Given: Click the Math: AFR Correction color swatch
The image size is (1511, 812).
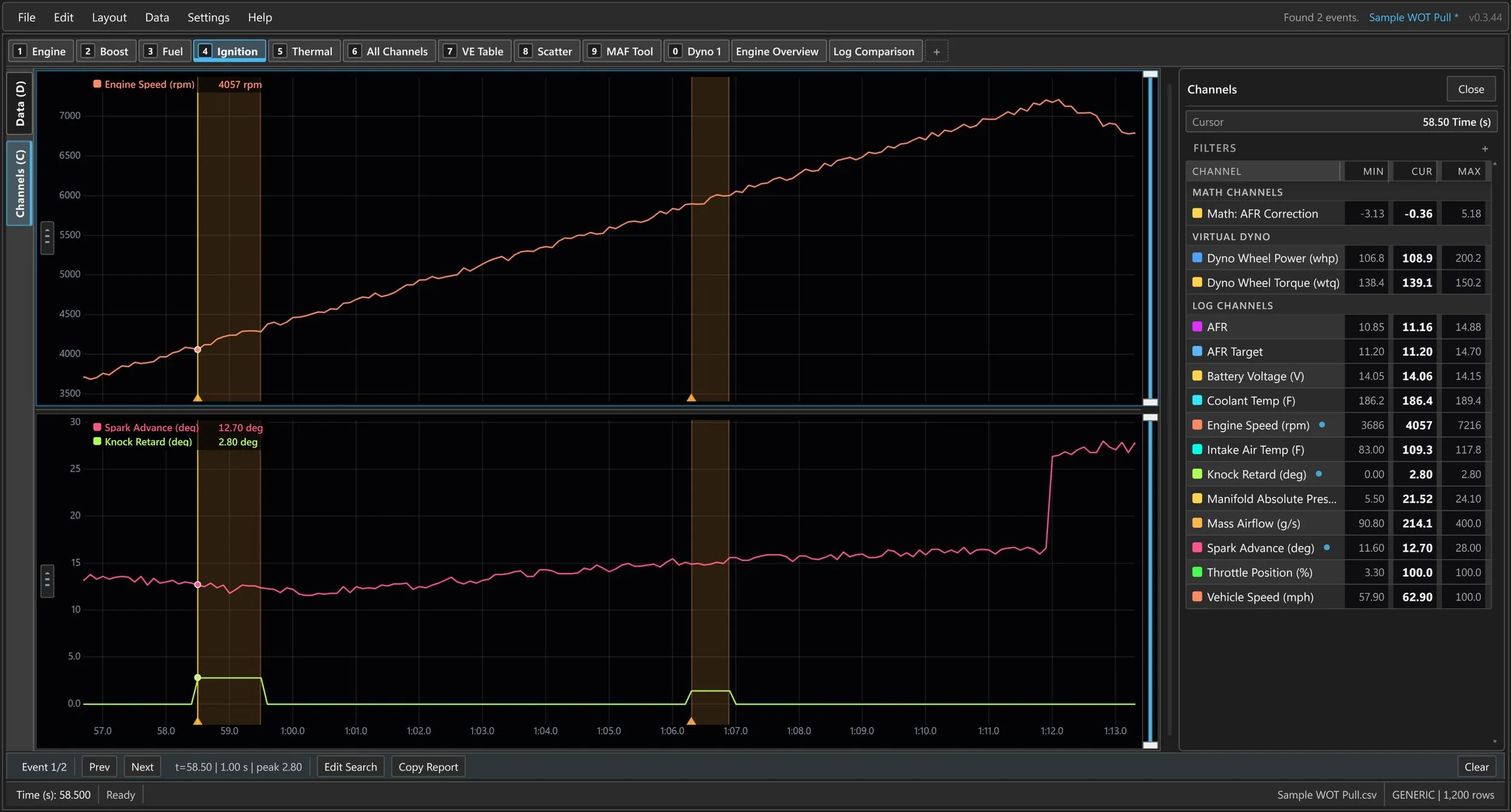Looking at the screenshot, I should tap(1197, 213).
